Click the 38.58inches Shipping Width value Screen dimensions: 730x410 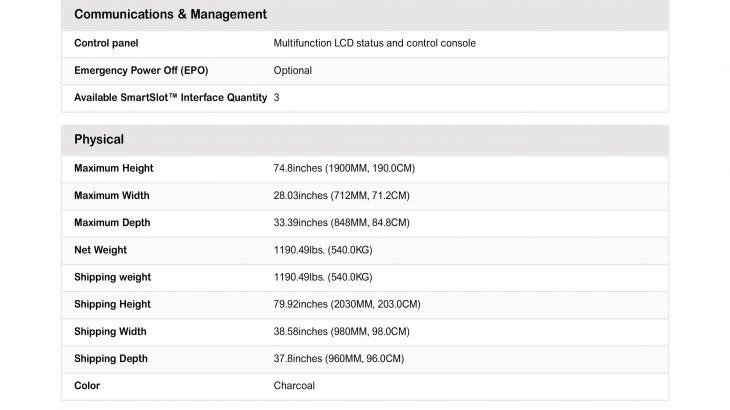tap(341, 332)
